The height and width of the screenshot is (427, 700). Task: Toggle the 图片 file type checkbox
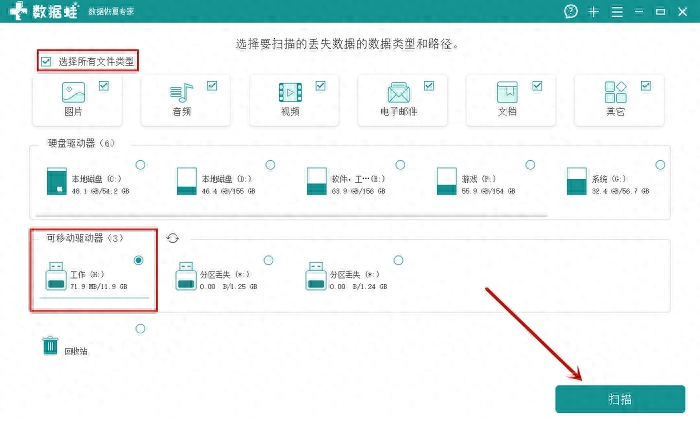(x=103, y=86)
